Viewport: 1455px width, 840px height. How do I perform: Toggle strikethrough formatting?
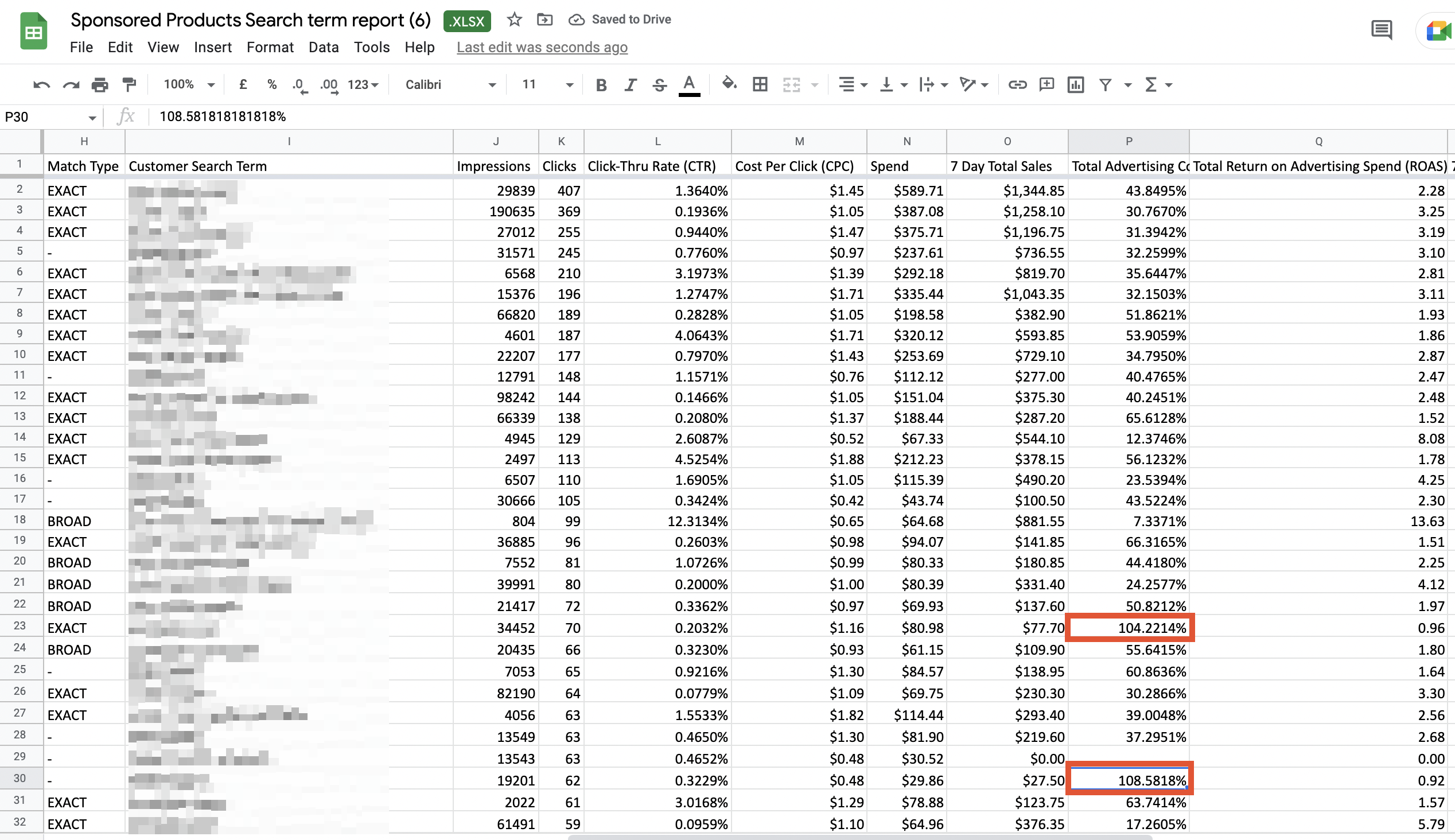tap(659, 84)
